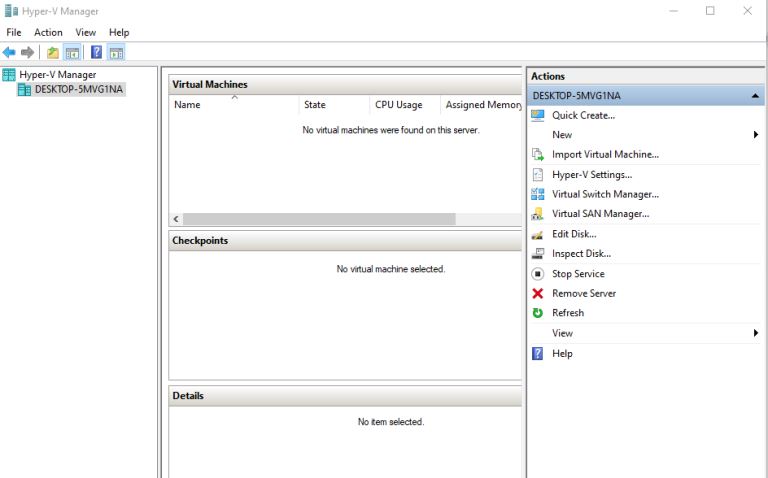
Task: Click the Actions pane title
Action: tap(548, 76)
